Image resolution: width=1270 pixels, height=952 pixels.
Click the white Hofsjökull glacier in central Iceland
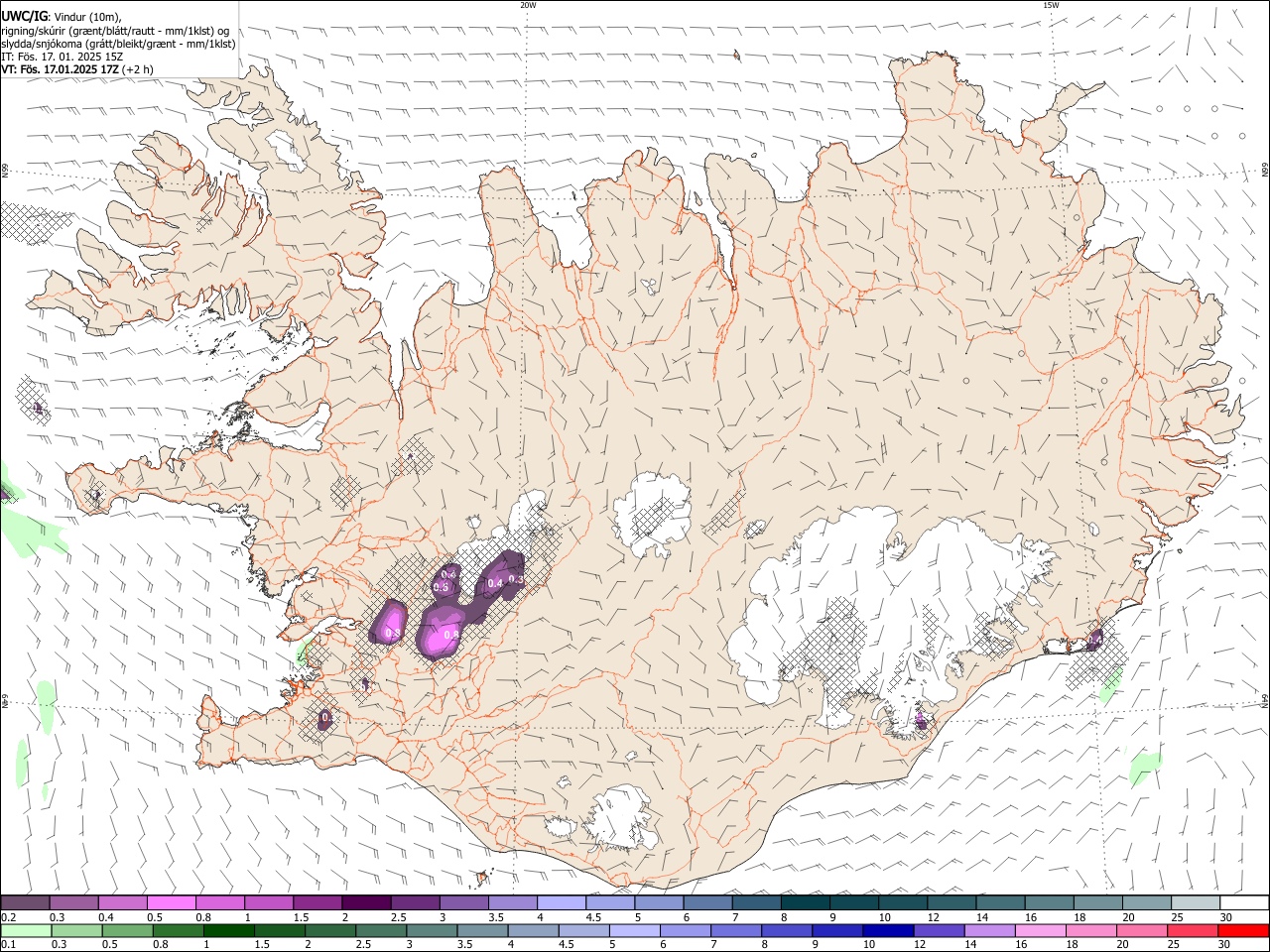[x=652, y=514]
